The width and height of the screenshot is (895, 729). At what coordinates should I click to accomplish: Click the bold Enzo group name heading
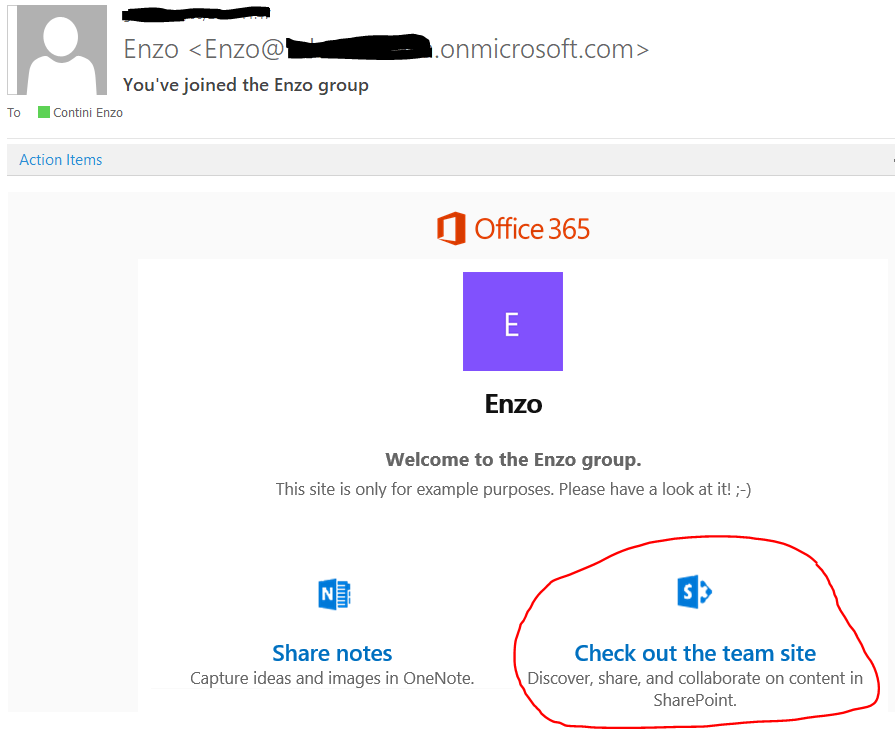pos(513,404)
